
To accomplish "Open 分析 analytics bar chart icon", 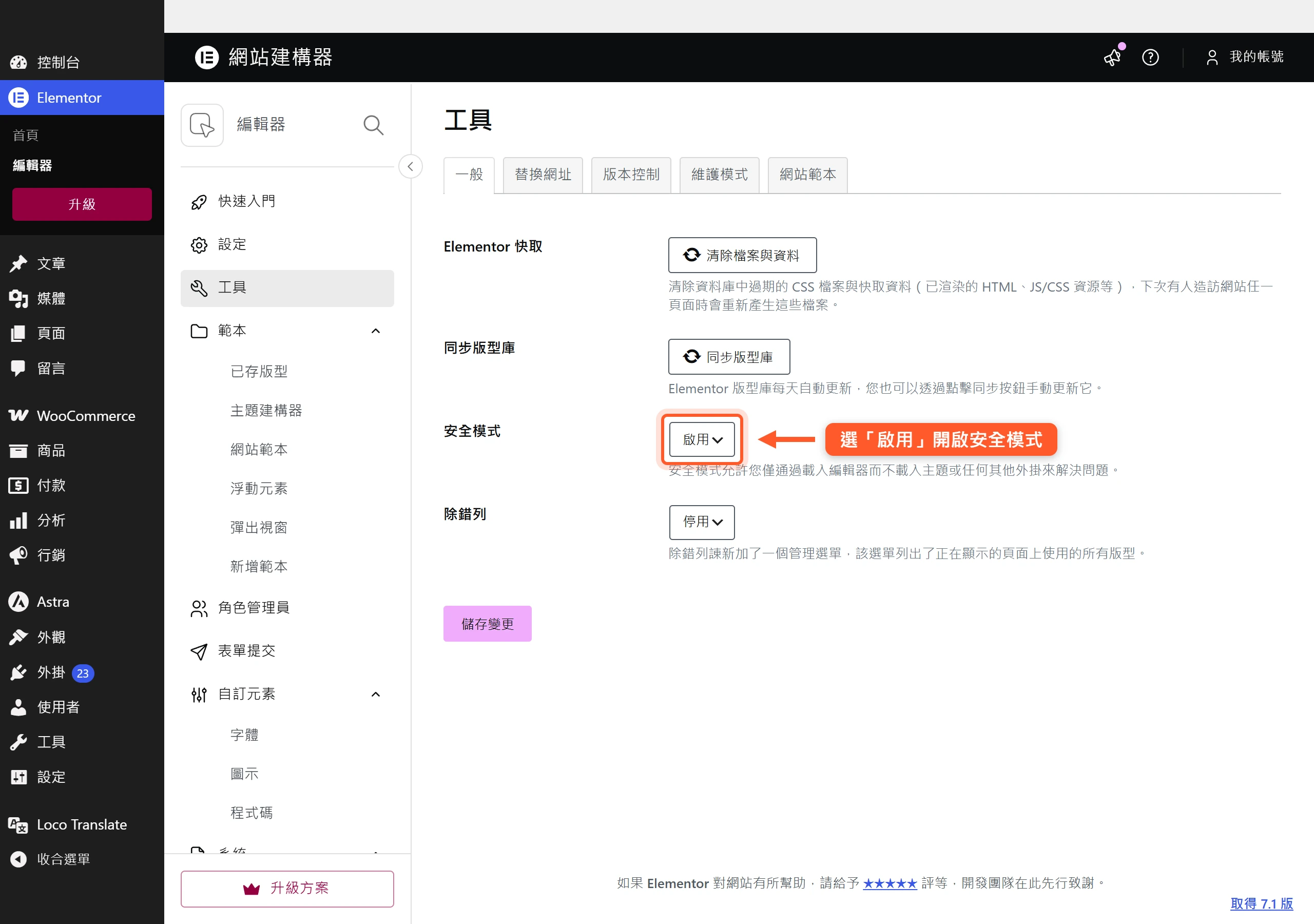I will point(18,521).
